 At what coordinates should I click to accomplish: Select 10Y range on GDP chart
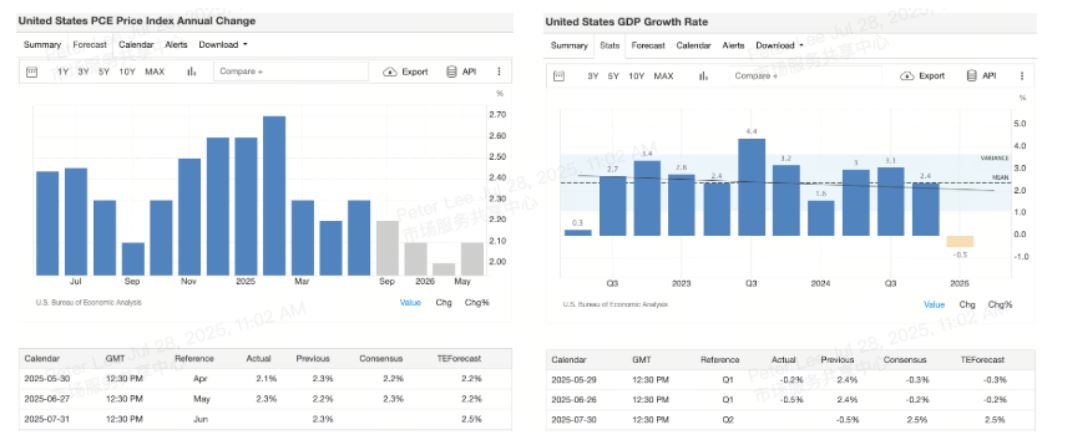(636, 76)
